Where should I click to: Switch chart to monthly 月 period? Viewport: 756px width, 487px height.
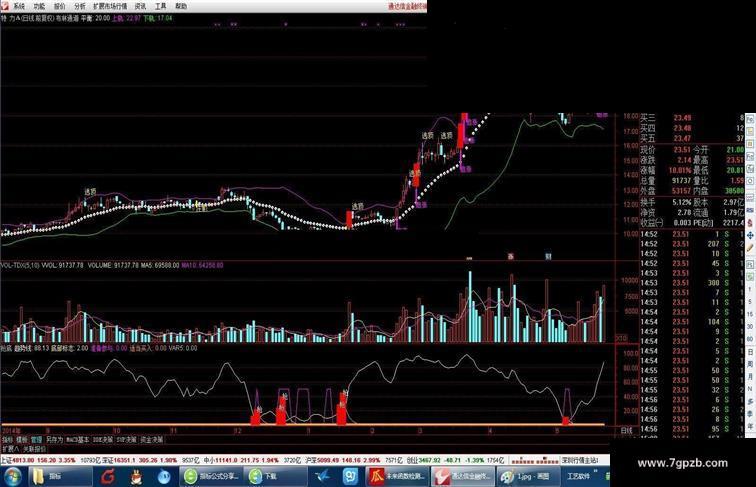(750, 377)
